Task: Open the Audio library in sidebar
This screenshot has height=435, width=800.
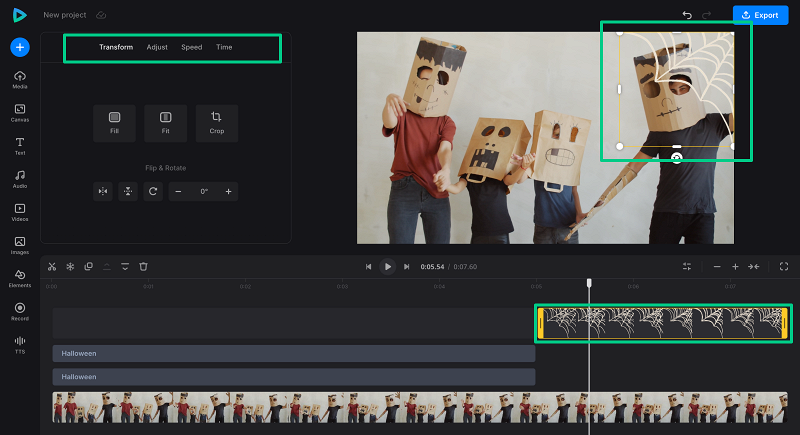Action: click(x=20, y=179)
